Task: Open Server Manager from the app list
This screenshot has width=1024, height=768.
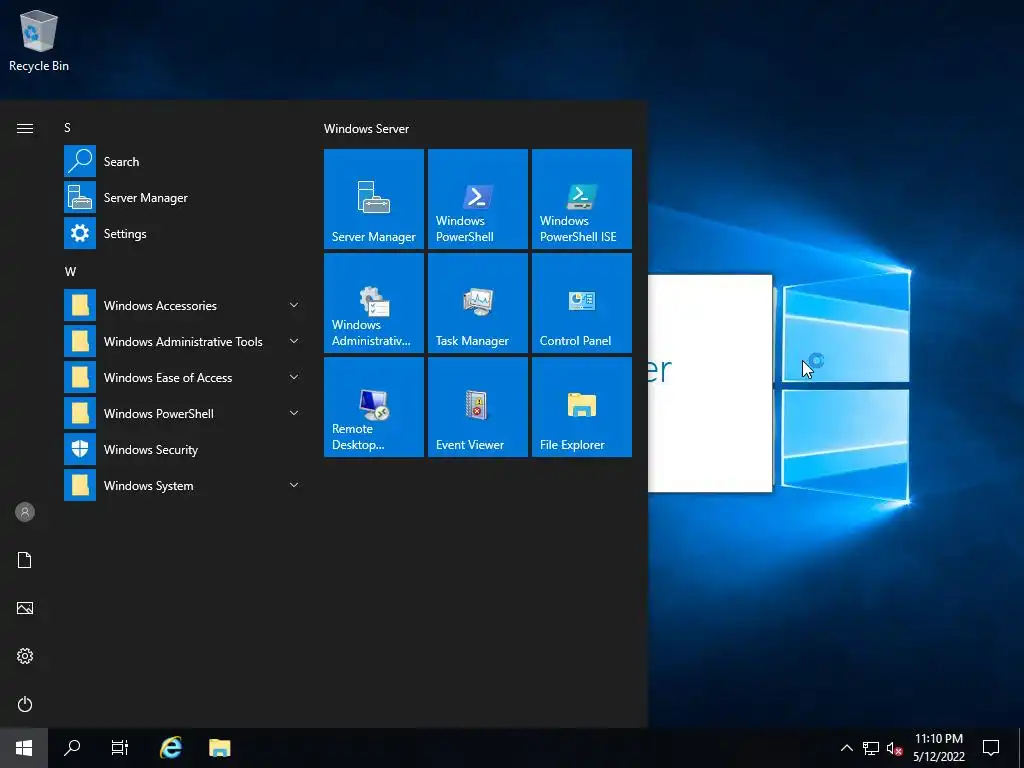Action: [185, 197]
